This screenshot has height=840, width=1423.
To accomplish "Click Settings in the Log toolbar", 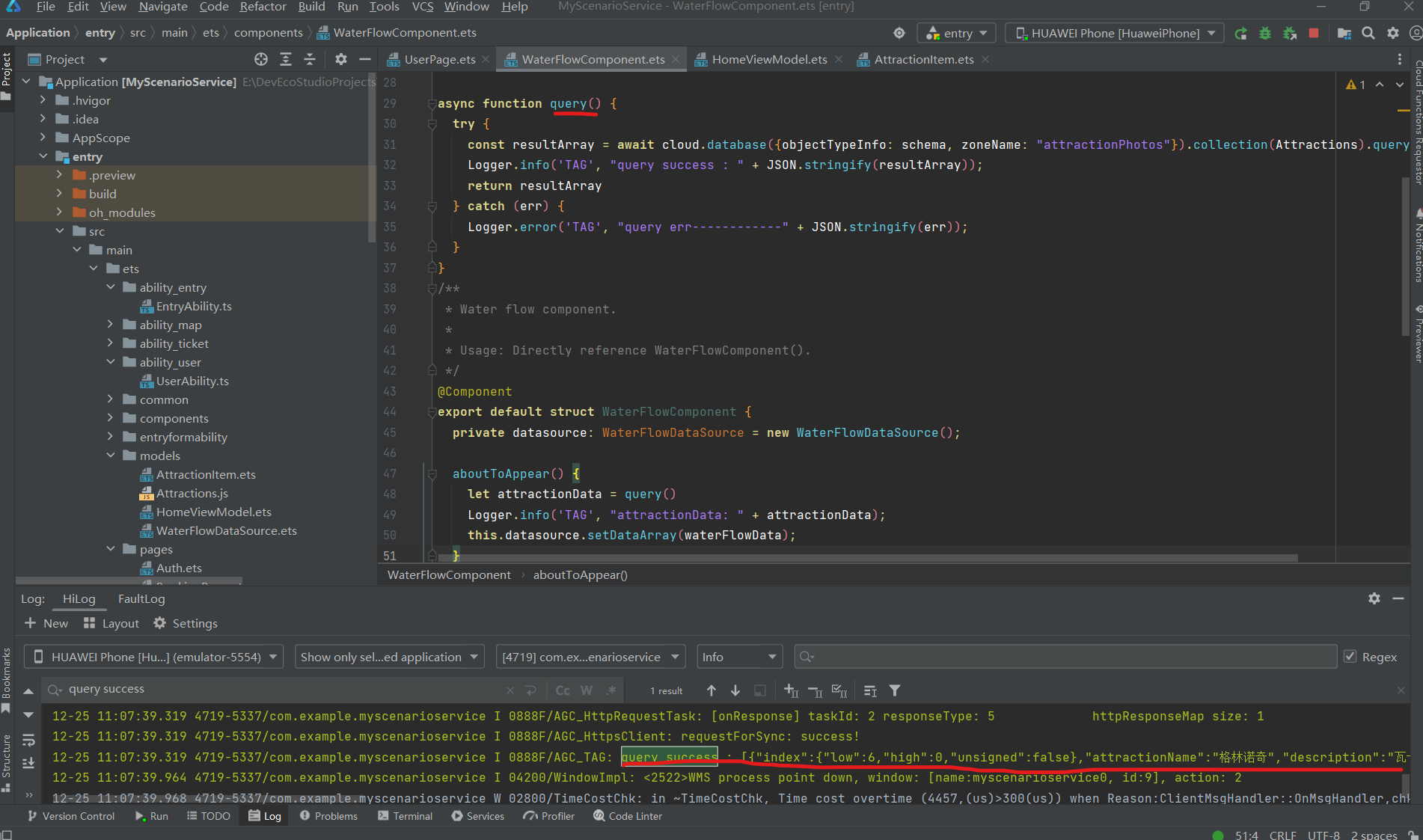I will (186, 623).
